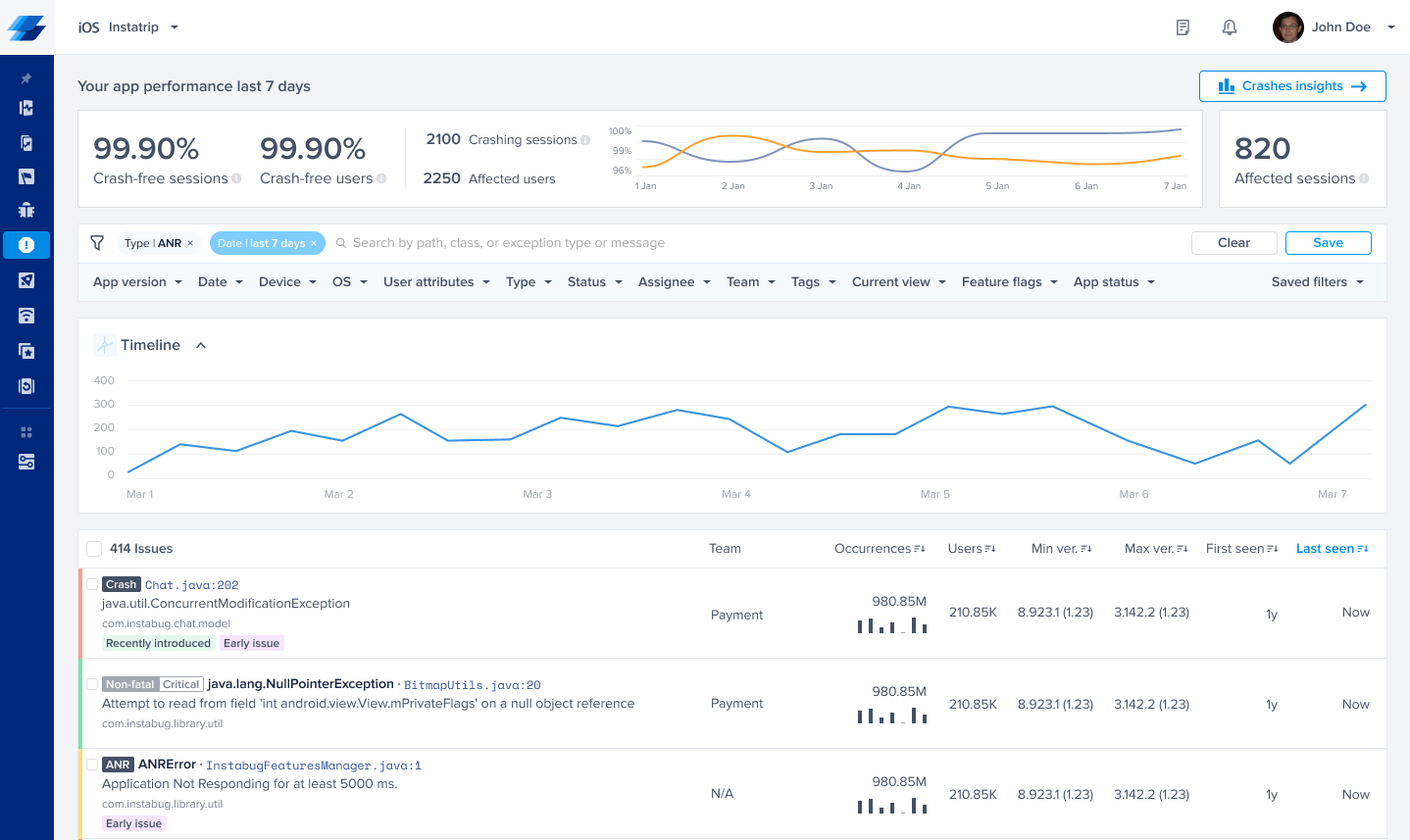Open the OS filter dropdown

pos(350,282)
